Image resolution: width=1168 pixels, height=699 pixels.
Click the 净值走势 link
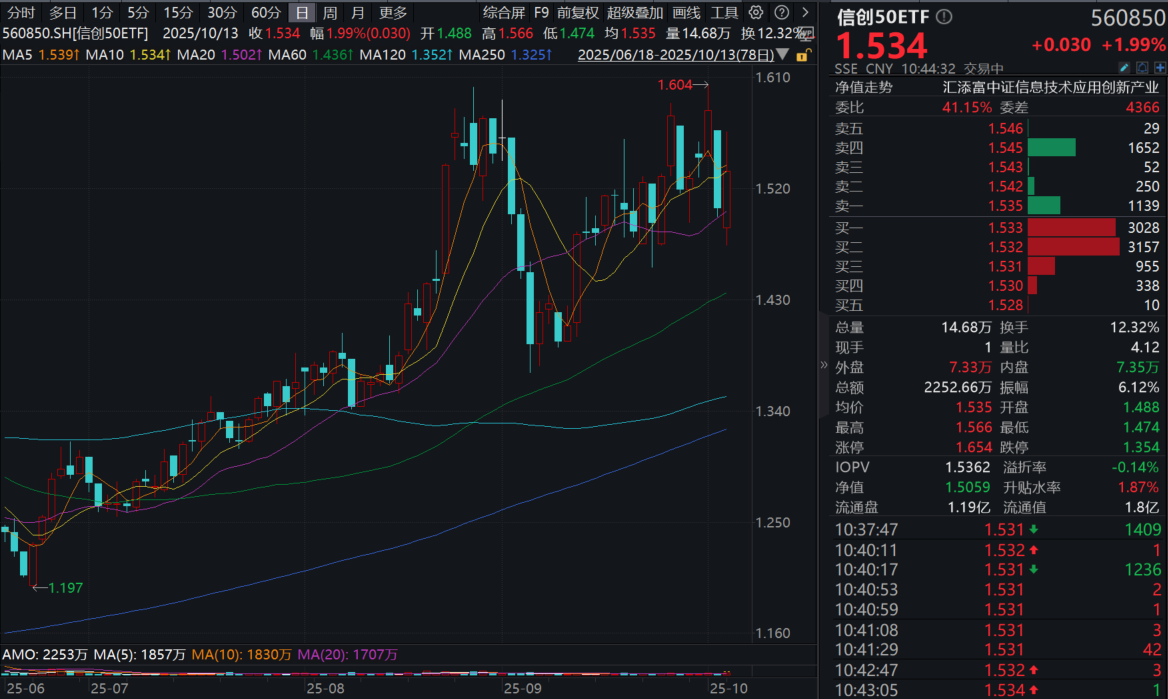(x=864, y=87)
